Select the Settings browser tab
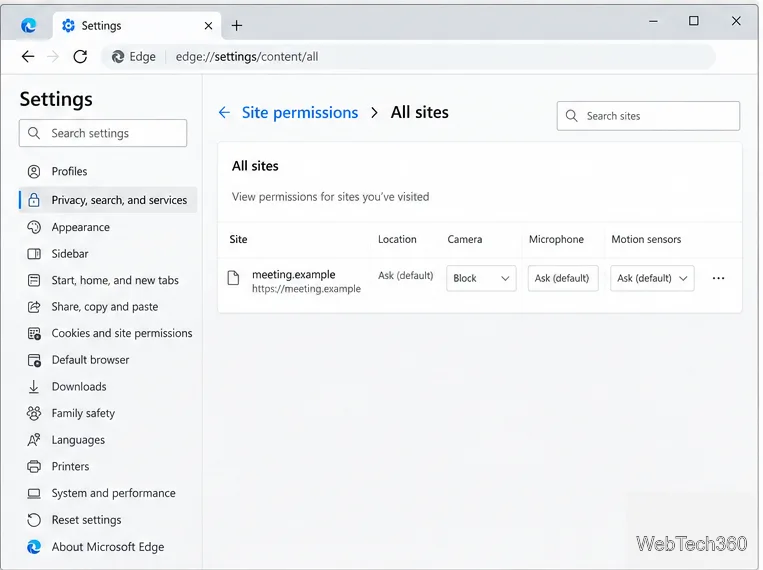Image resolution: width=763 pixels, height=570 pixels. click(137, 25)
